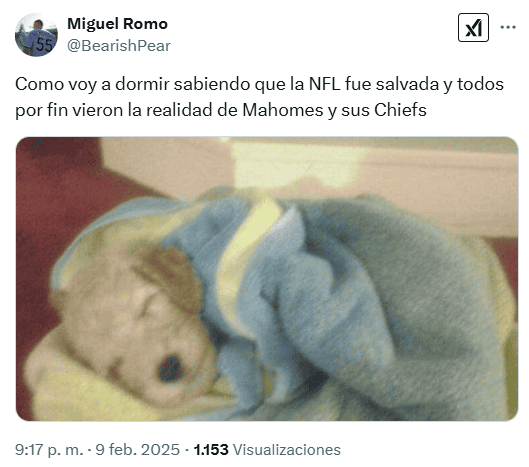
Task: Click the word Mahomes in the tweet
Action: [283, 110]
